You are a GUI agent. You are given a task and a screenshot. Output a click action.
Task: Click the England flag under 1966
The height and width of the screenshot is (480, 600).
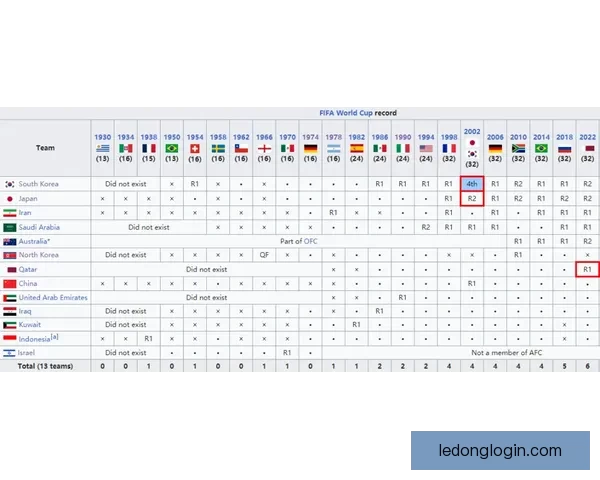(x=264, y=148)
